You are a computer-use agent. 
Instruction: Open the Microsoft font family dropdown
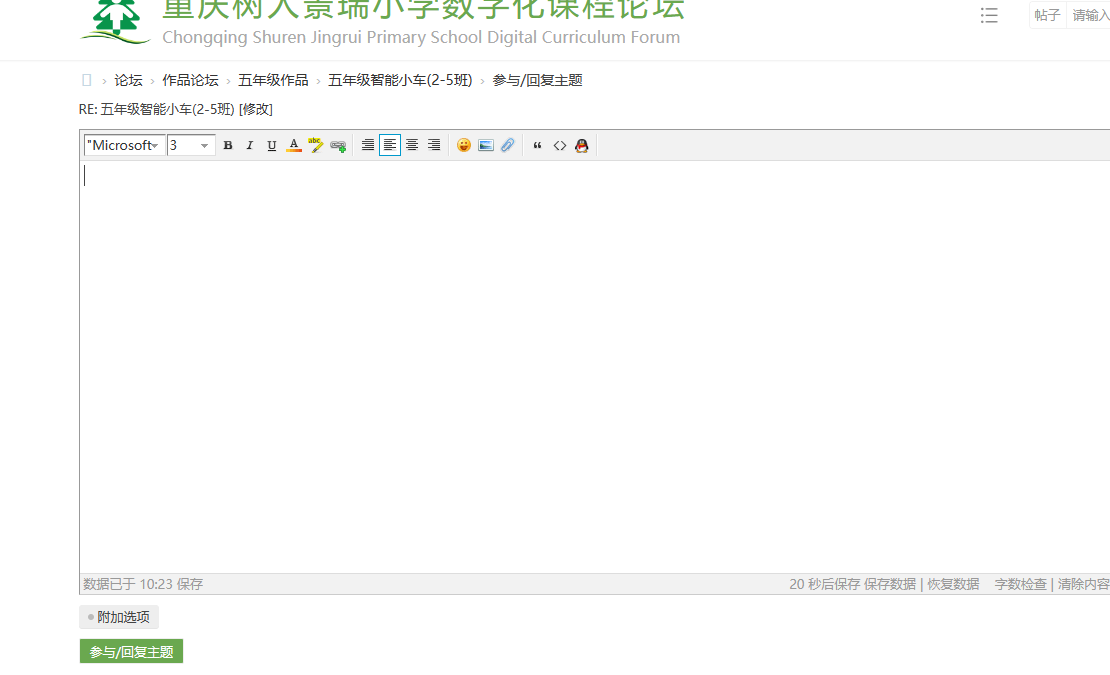click(x=124, y=145)
